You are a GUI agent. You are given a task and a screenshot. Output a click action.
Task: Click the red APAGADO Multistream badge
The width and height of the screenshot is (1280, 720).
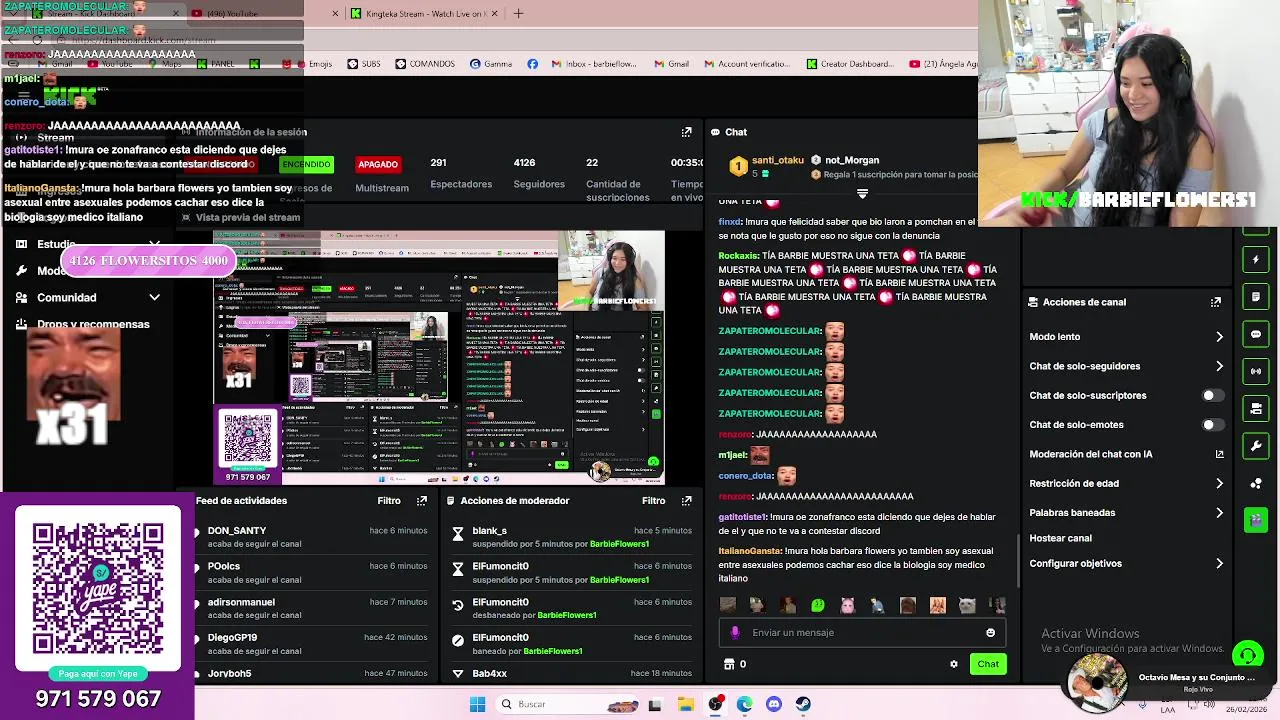(378, 164)
